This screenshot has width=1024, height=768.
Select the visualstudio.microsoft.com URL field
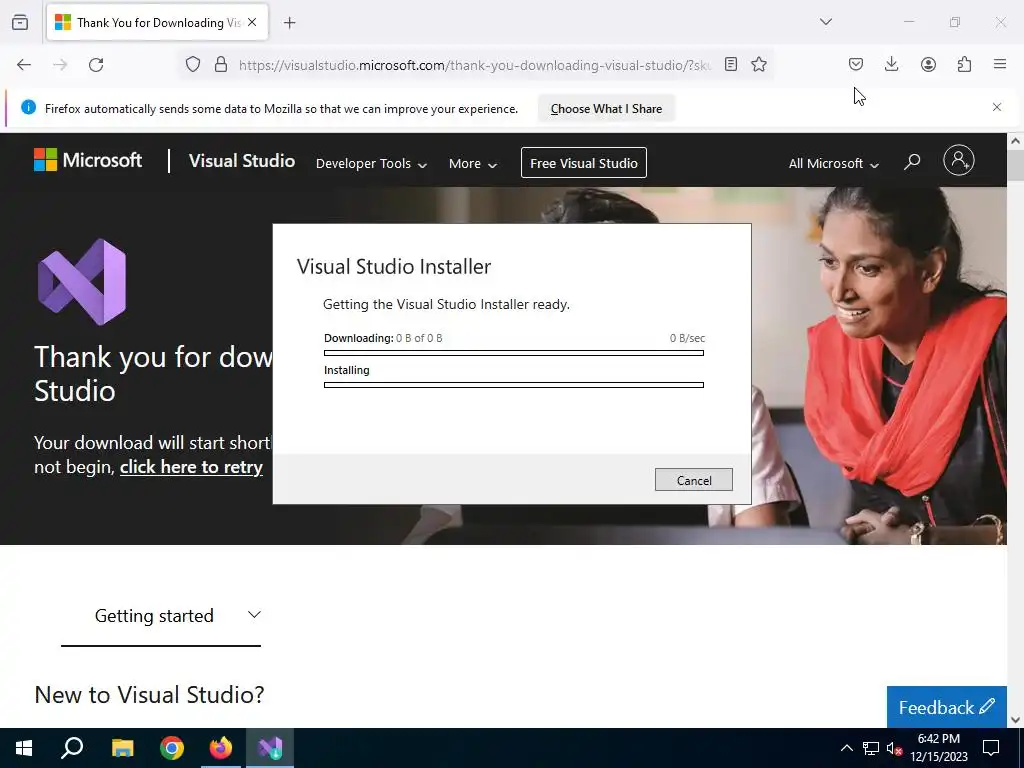tap(475, 65)
